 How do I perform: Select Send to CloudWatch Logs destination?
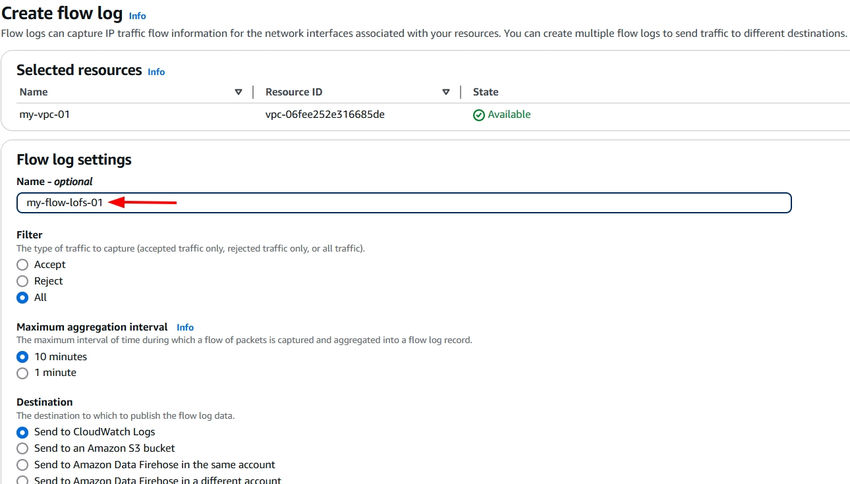point(23,432)
